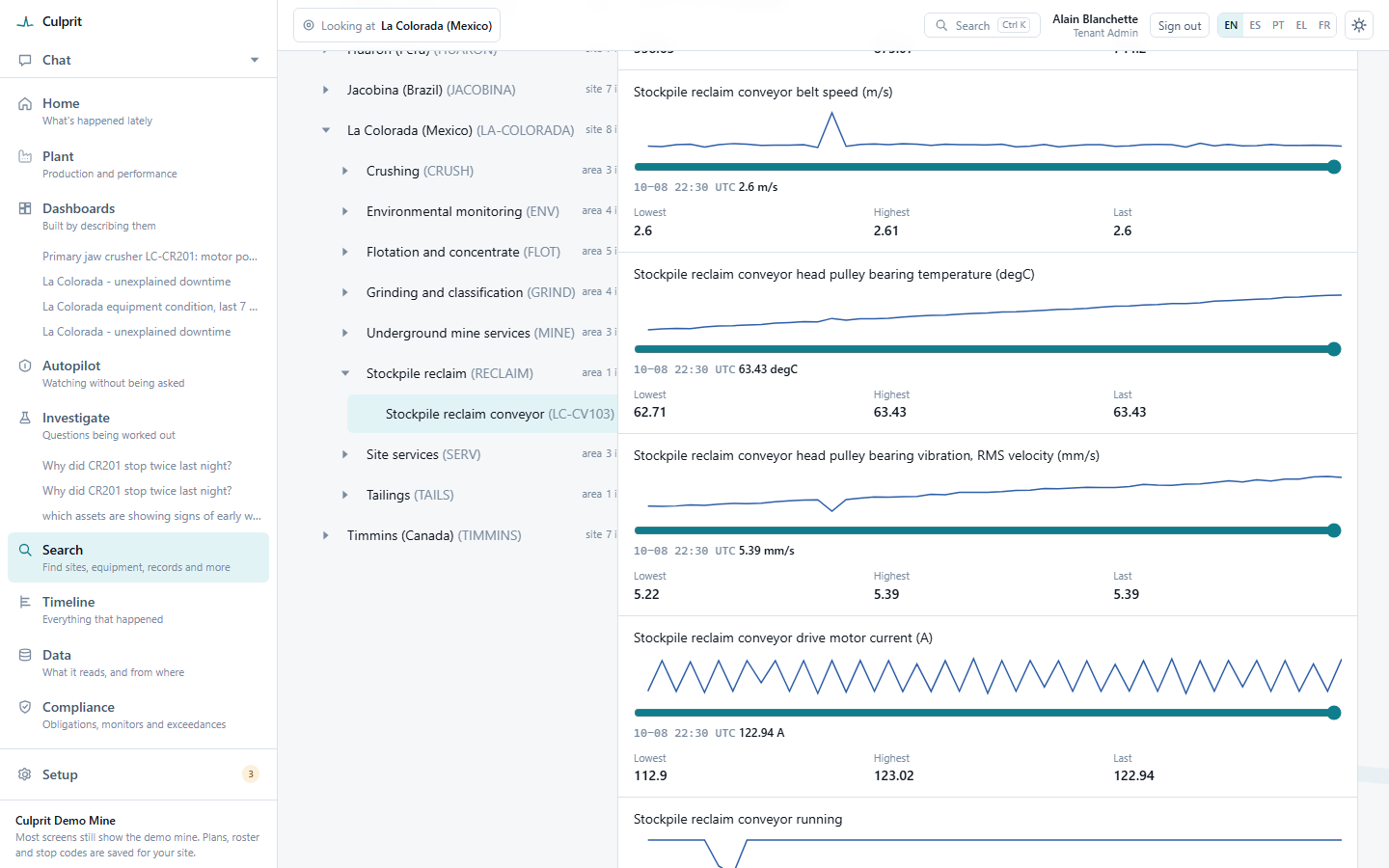Go to Timeline in the sidebar
Screen dimensions: 1389x868
[138, 610]
